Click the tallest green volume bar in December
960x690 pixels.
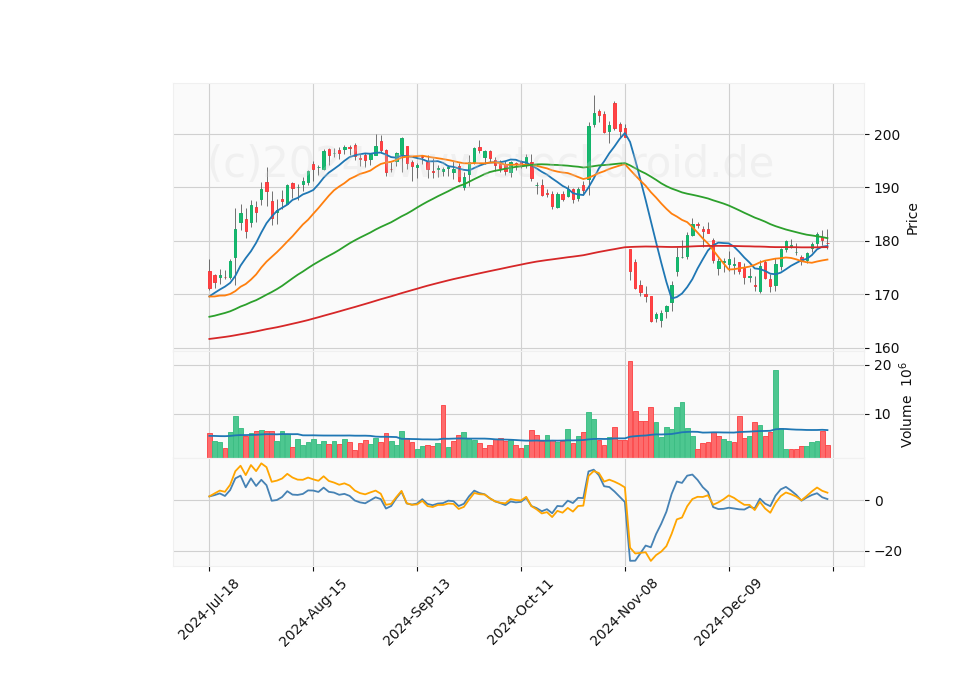coord(776,414)
